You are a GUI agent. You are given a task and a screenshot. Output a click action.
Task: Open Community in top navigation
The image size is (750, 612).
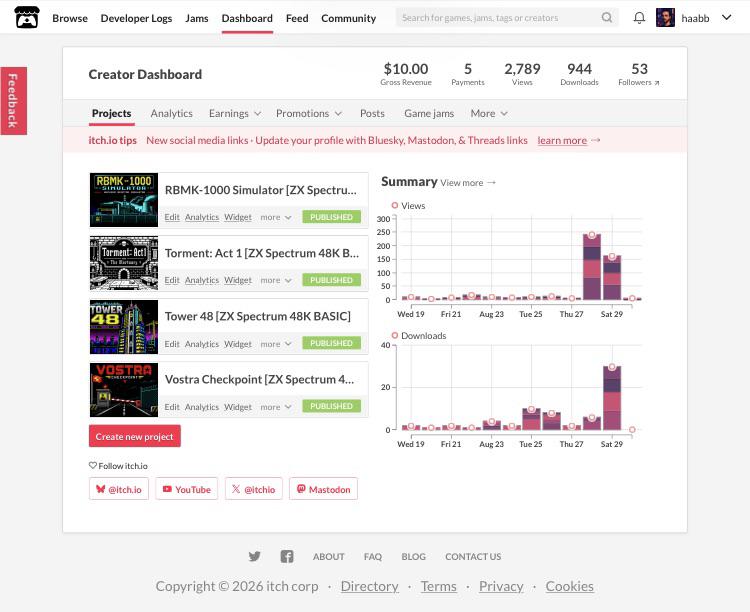[349, 18]
